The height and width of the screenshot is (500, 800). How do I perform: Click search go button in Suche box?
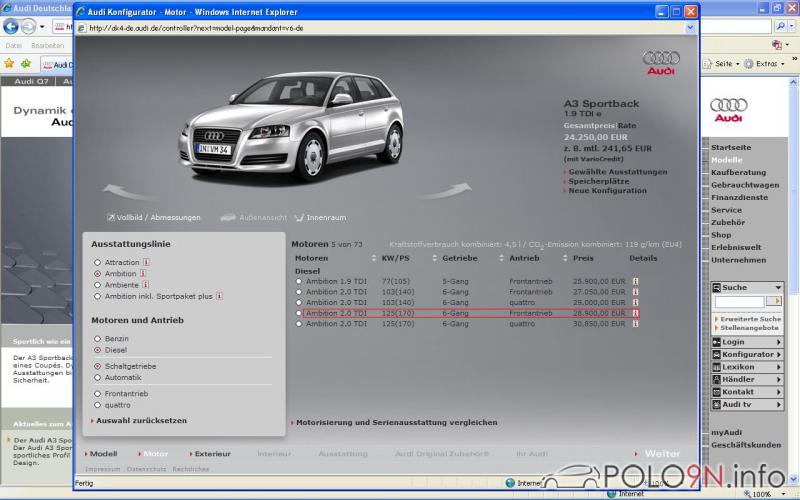tap(774, 301)
